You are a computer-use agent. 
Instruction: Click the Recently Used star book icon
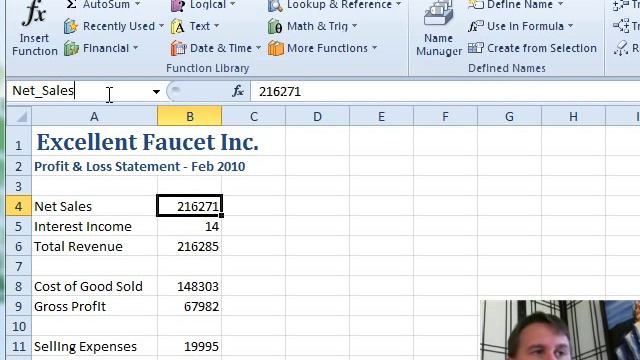(x=71, y=27)
